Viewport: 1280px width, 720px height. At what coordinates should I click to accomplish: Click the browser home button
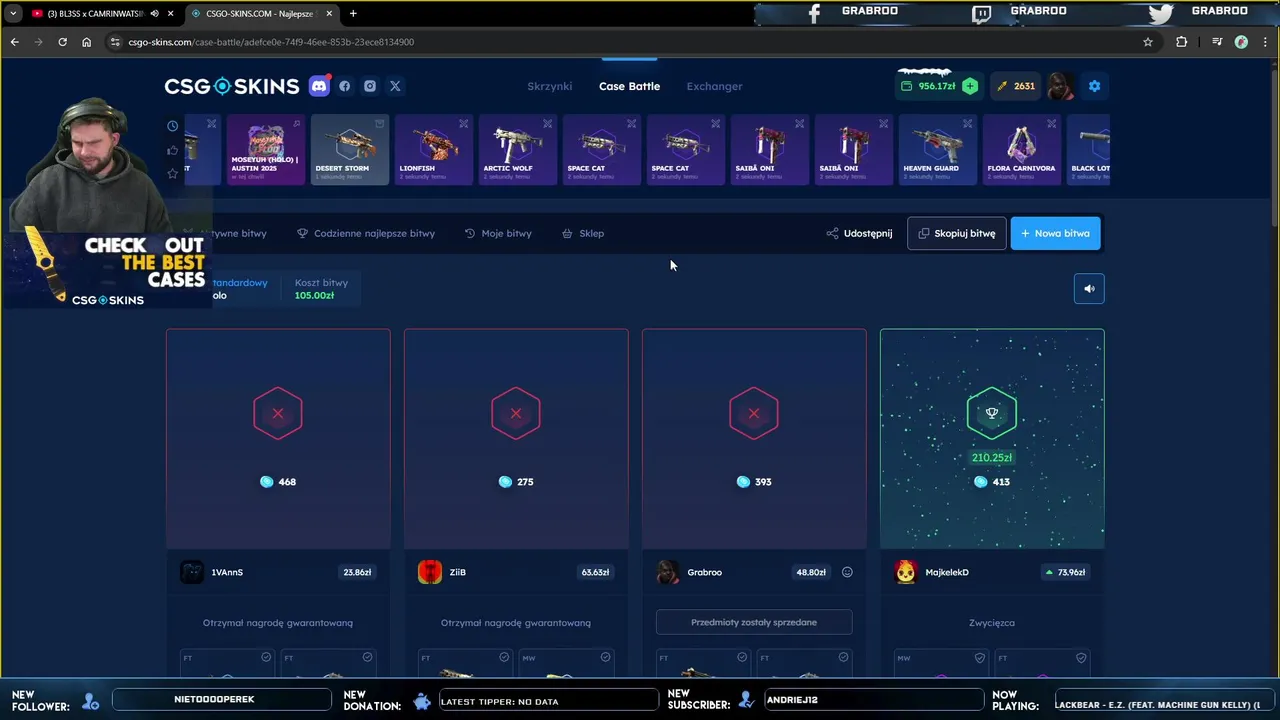pos(87,42)
